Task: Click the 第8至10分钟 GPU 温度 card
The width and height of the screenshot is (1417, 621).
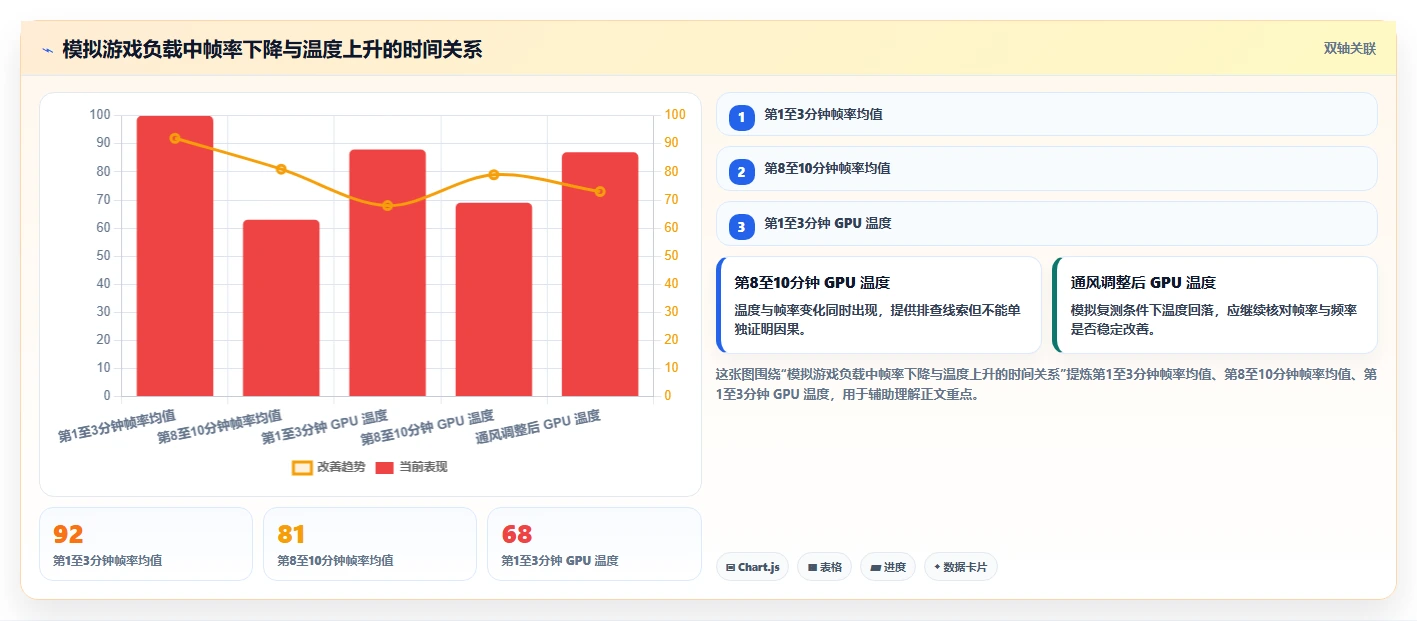Action: [879, 305]
